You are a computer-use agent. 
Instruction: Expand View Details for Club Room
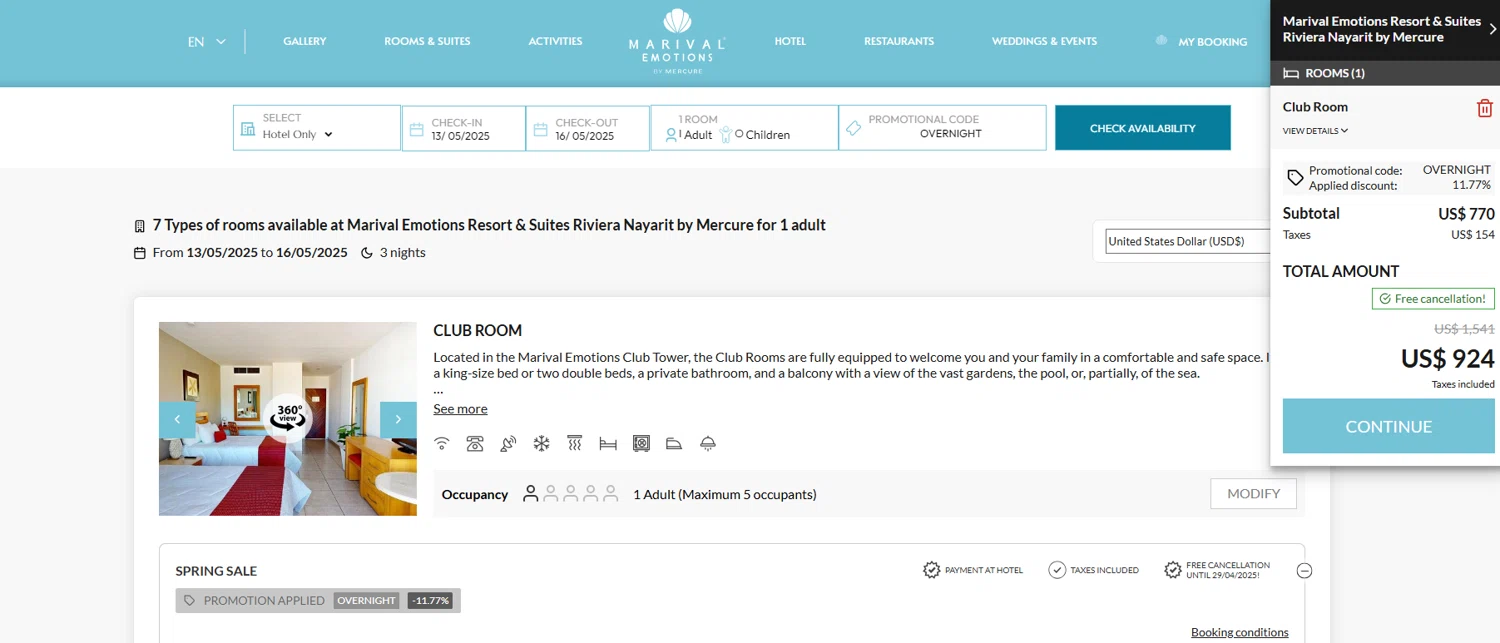[1315, 131]
